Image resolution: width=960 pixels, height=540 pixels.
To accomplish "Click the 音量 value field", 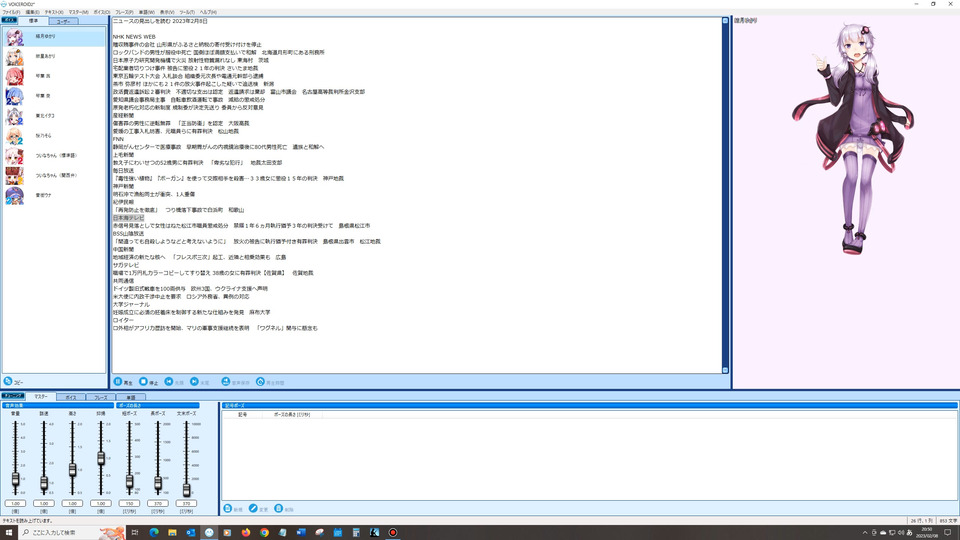I will [x=15, y=503].
